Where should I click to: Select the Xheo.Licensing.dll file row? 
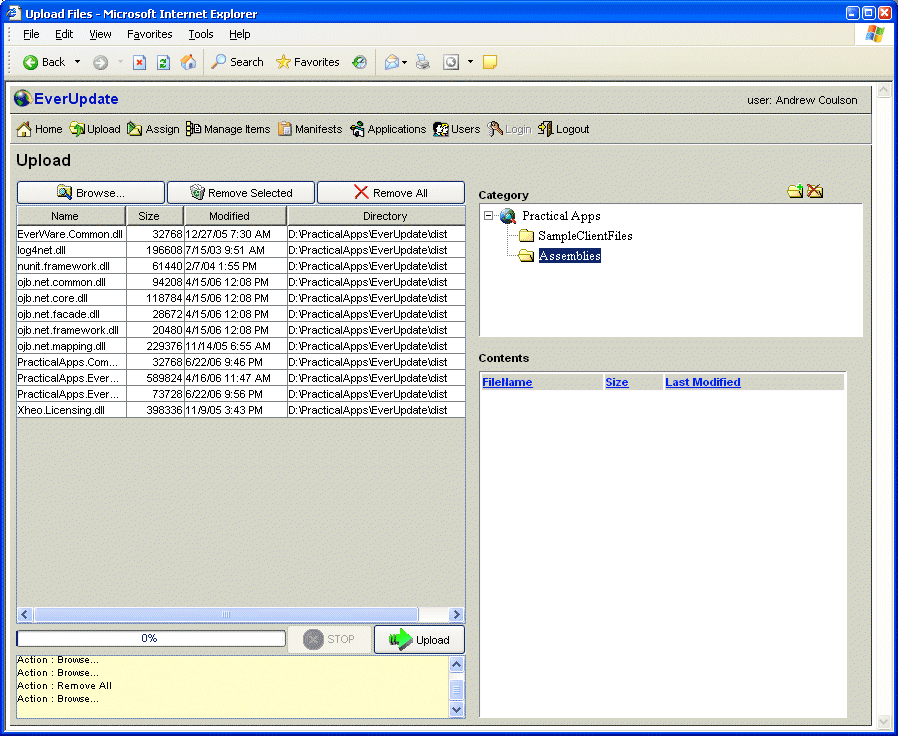coord(241,411)
